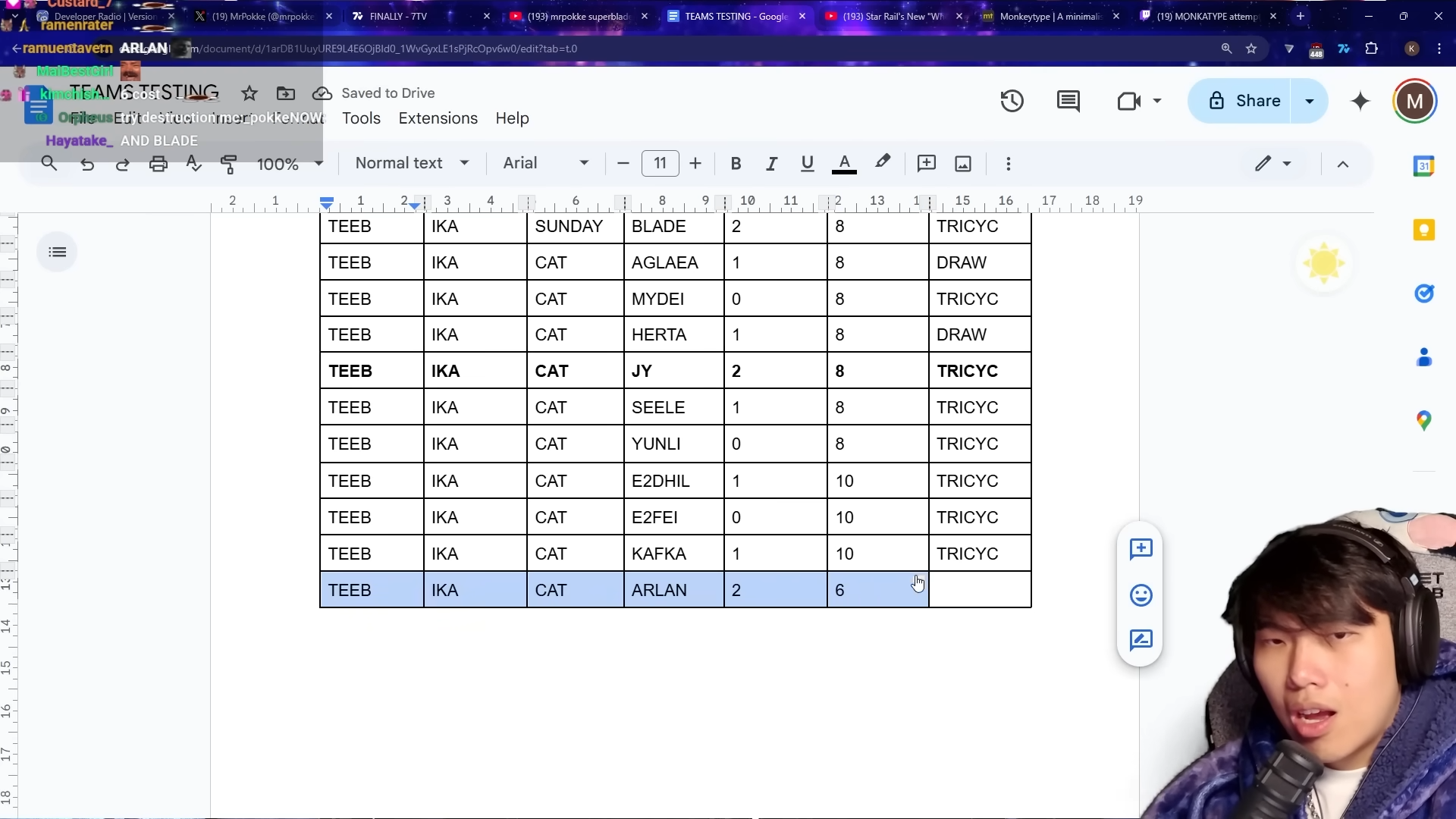Open the Arial font dropdown

pyautogui.click(x=546, y=163)
